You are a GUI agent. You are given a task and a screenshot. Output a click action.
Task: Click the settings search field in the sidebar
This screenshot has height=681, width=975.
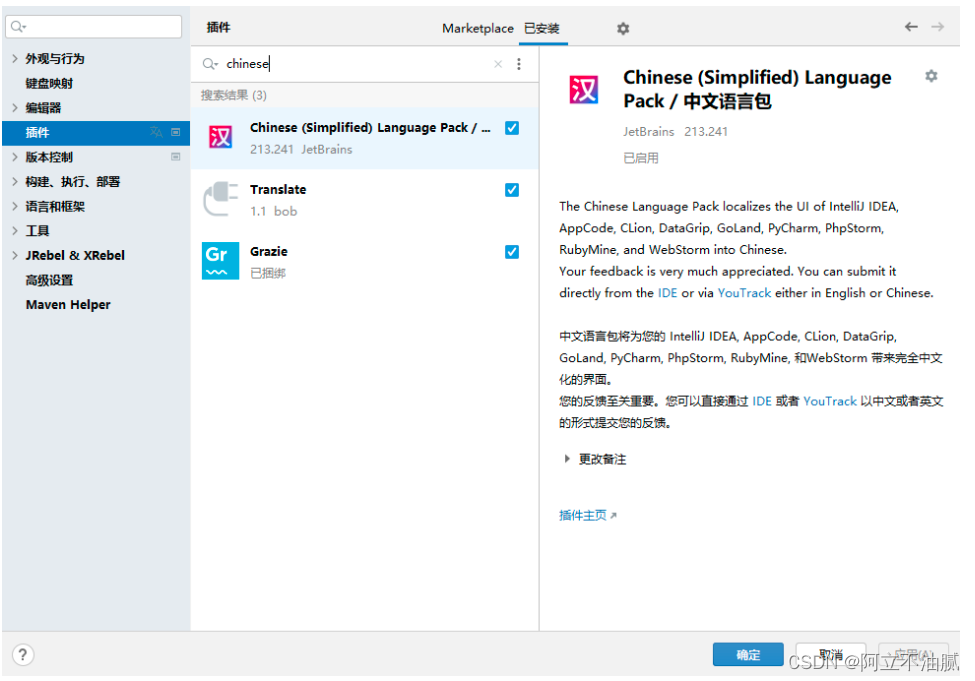tap(94, 27)
